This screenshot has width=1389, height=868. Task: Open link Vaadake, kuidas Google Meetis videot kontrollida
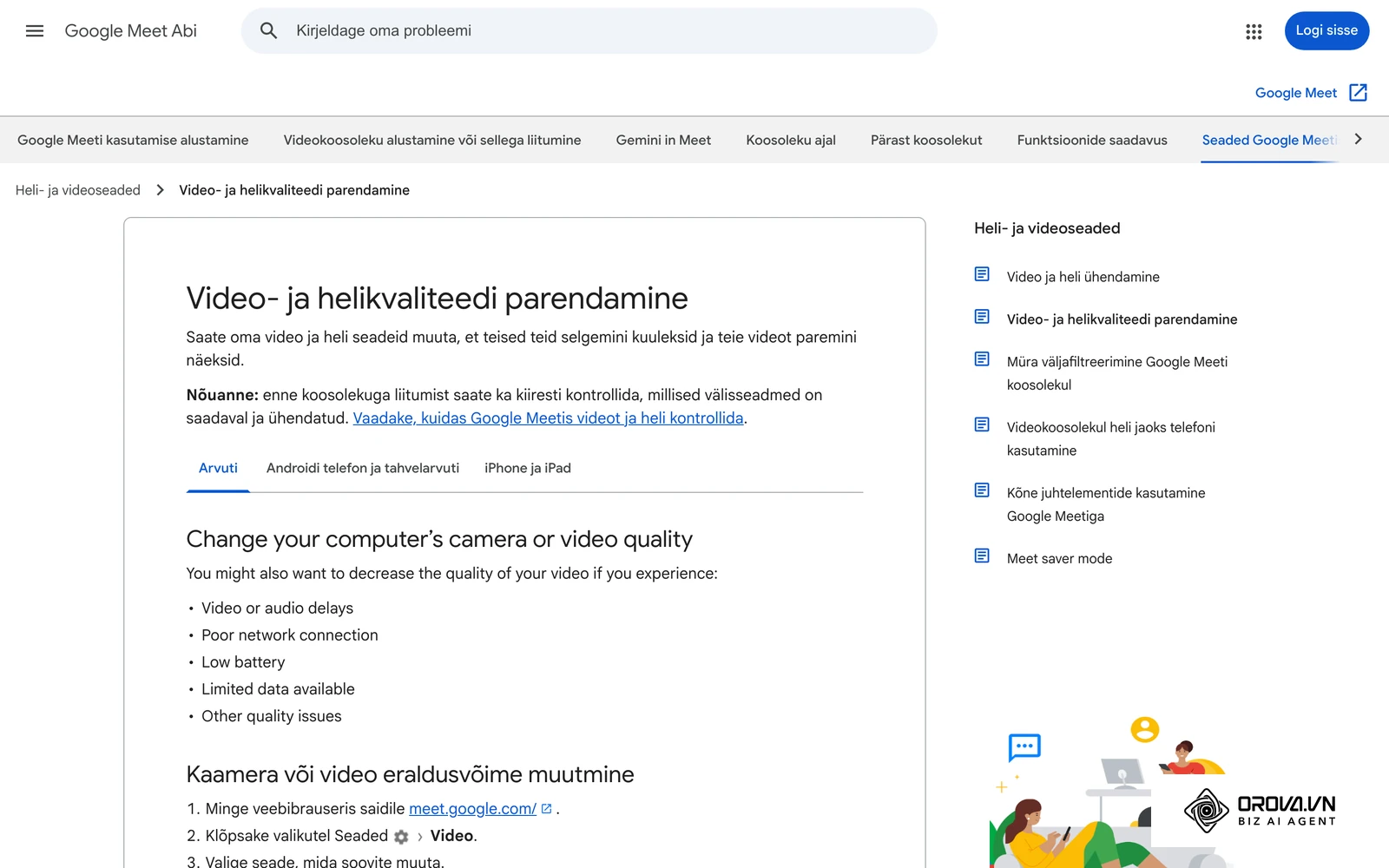tap(548, 418)
